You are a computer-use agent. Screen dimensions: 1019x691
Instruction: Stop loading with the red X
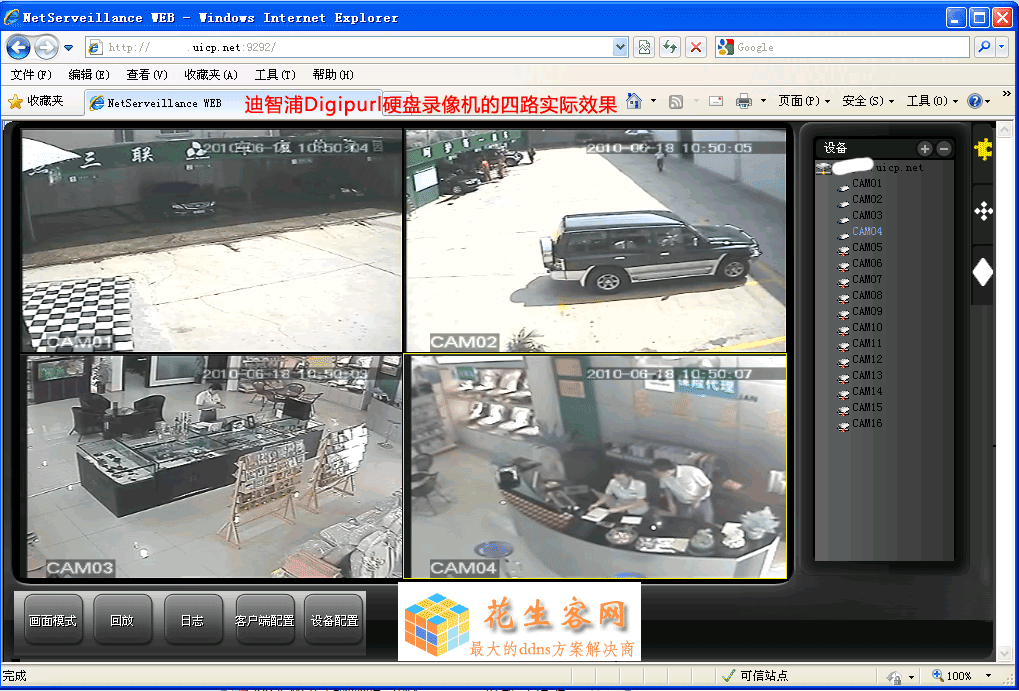click(x=696, y=47)
